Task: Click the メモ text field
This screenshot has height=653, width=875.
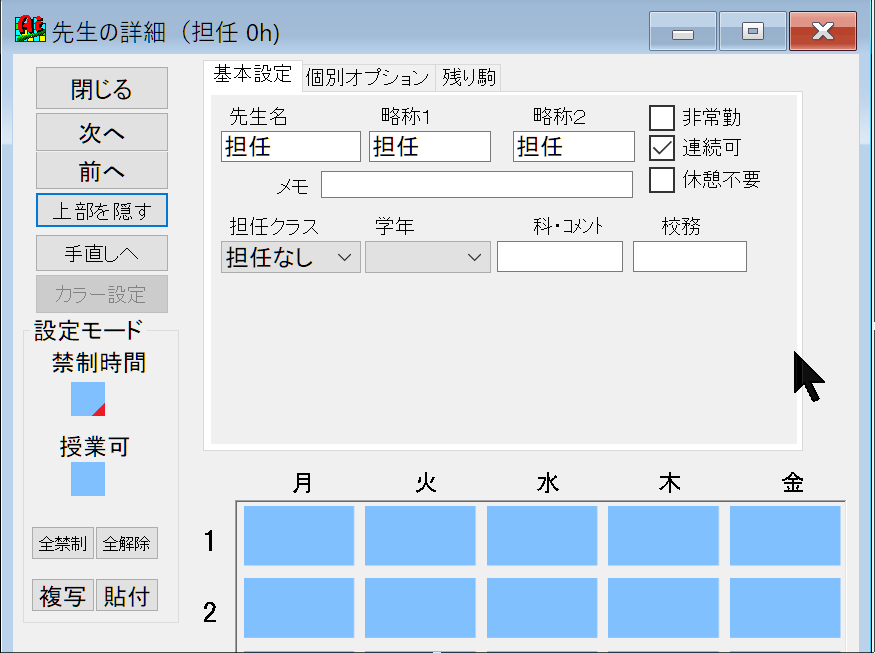Action: point(476,185)
